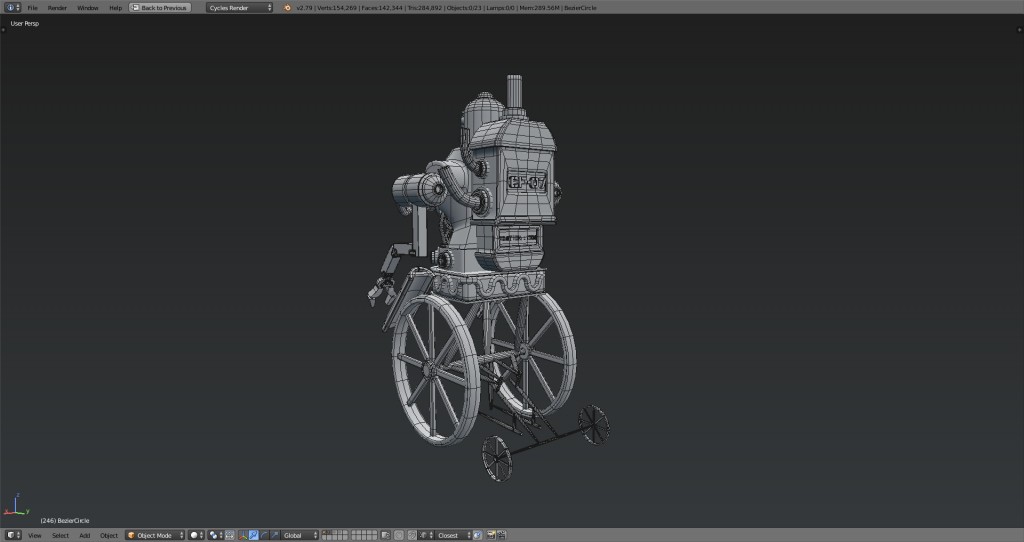Screen dimensions: 1024x542
Task: Open the editor type selector in top bar
Action: click(12, 7)
